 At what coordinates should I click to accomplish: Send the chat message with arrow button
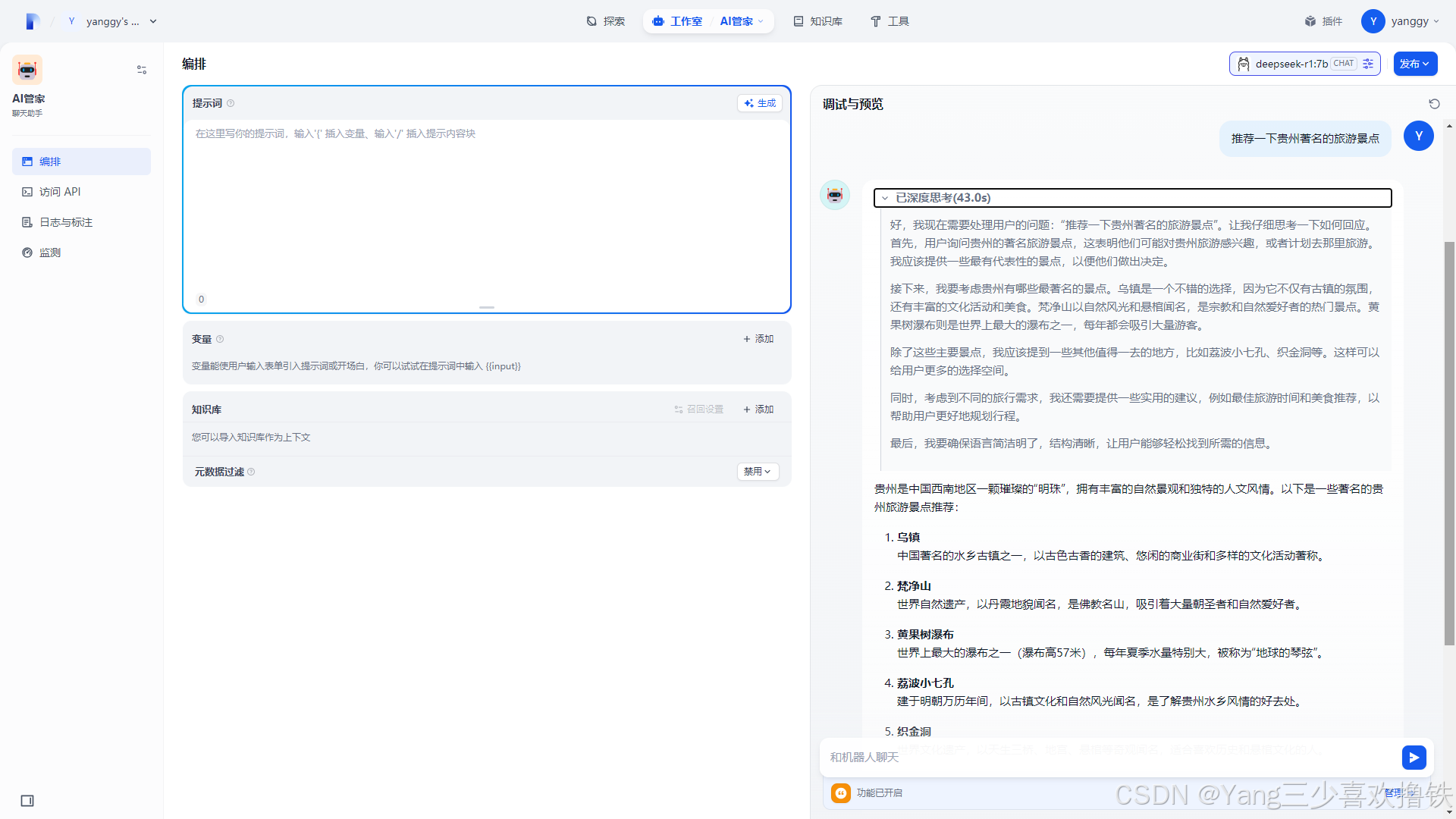[1414, 757]
